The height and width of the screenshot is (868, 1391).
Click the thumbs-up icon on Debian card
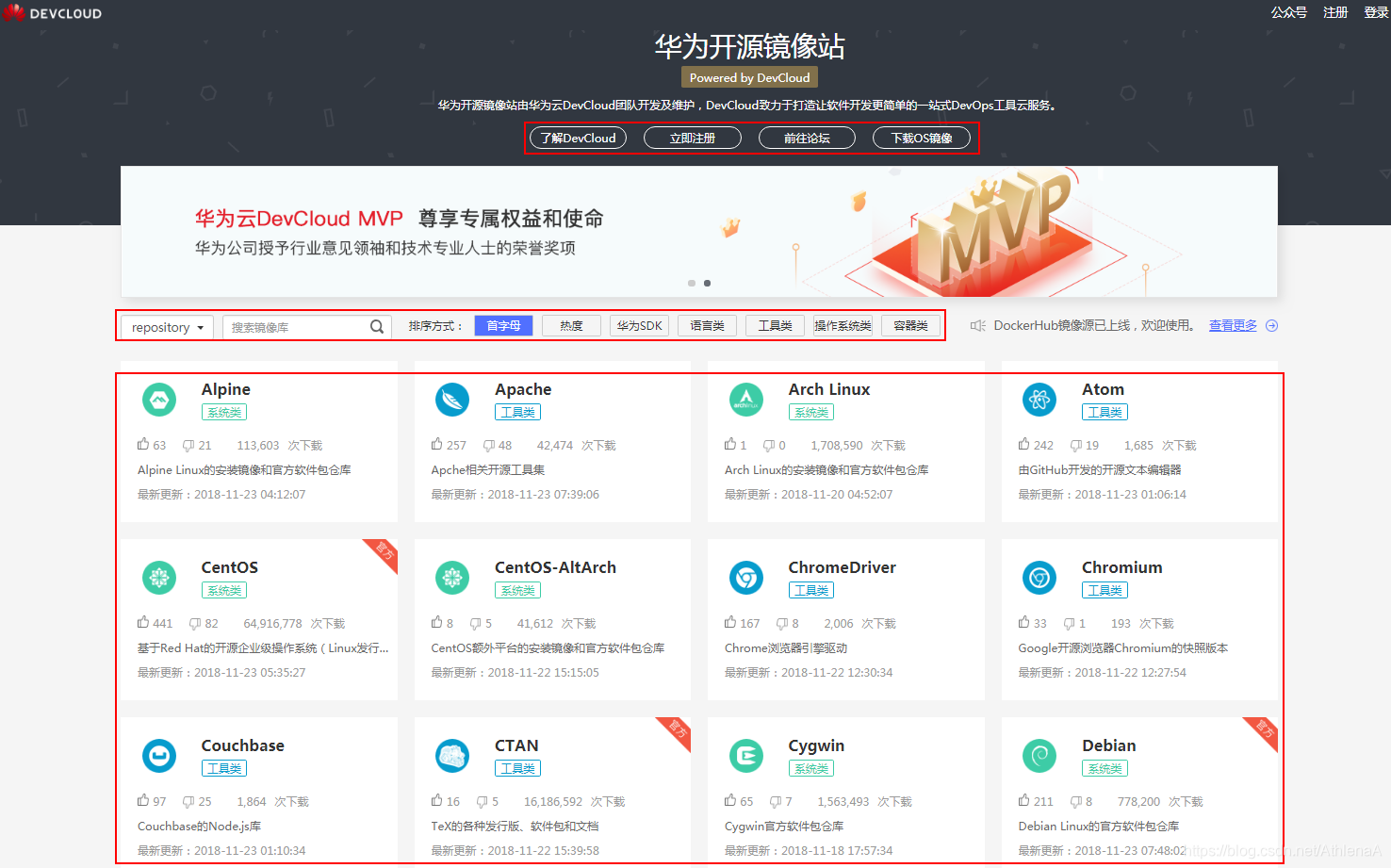pos(1024,800)
